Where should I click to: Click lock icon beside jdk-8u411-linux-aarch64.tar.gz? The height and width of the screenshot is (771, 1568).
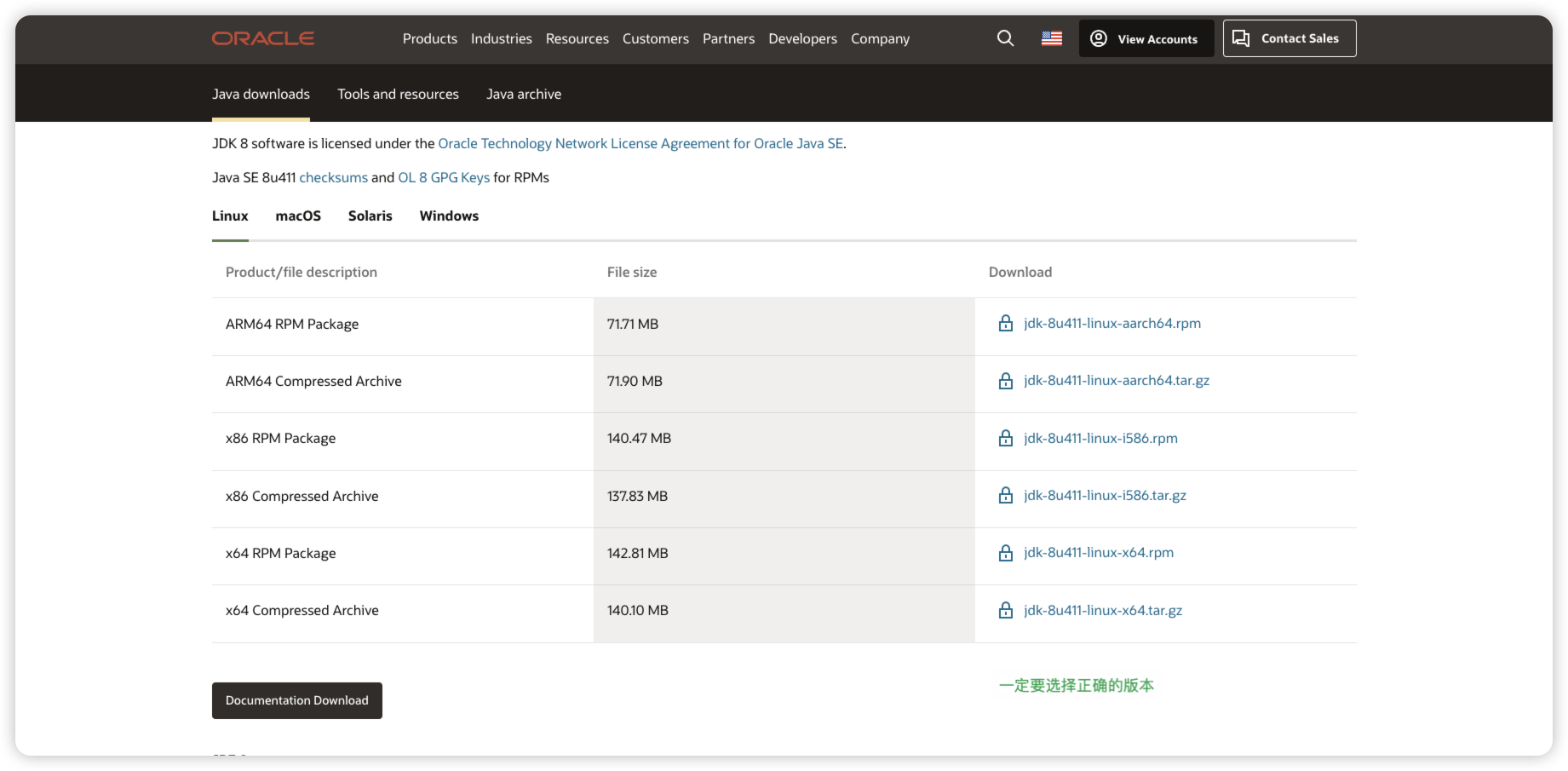(x=1006, y=381)
